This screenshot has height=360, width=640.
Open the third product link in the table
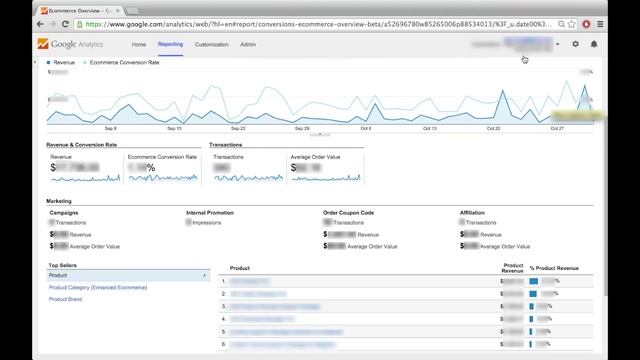pos(275,307)
